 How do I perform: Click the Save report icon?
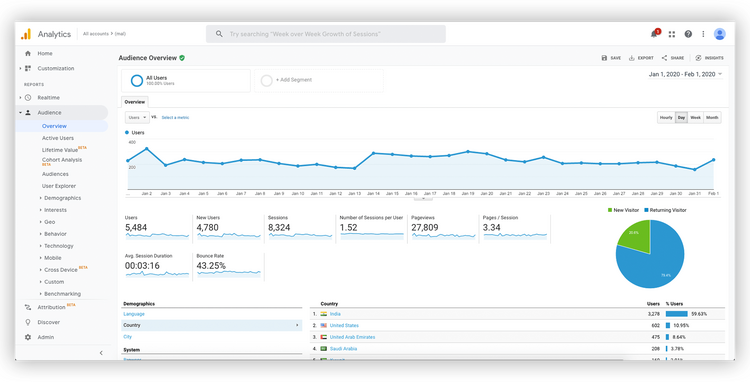pos(604,58)
